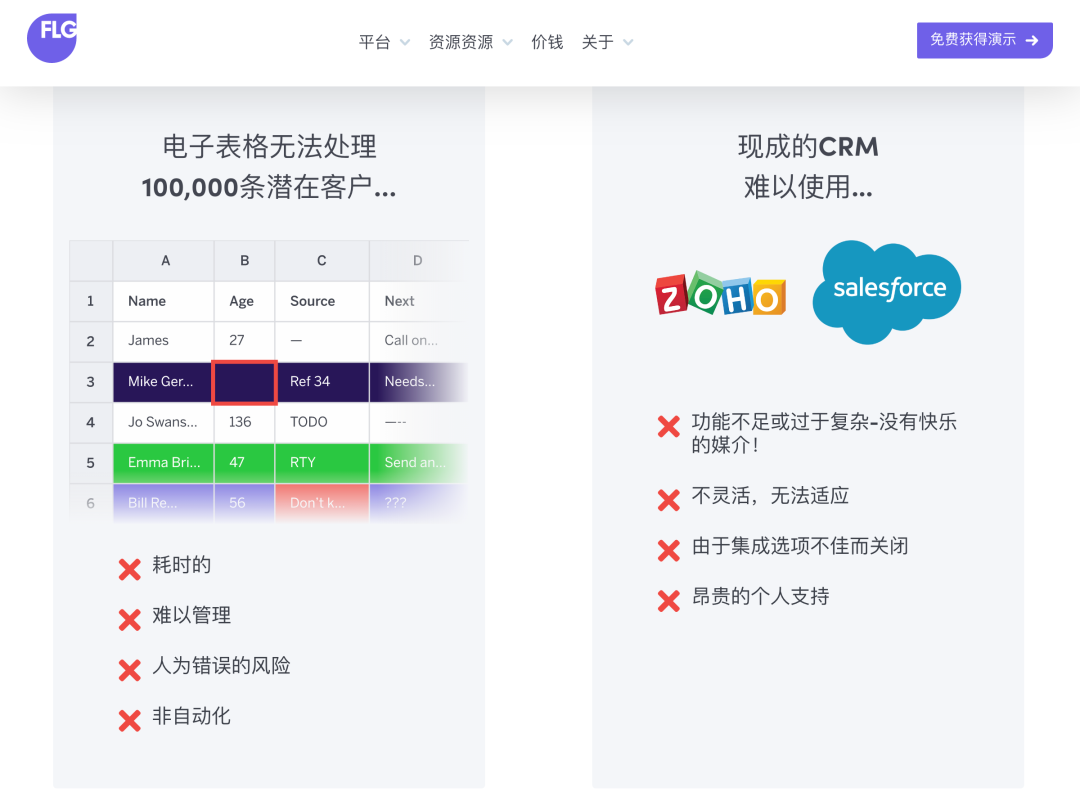Click the 电子表格无法处理 heading
The width and height of the screenshot is (1080, 810).
pyautogui.click(x=269, y=147)
